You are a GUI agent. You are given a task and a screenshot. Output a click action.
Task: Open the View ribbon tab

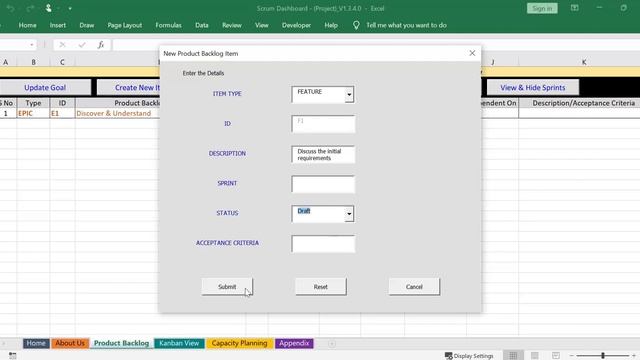pos(262,25)
